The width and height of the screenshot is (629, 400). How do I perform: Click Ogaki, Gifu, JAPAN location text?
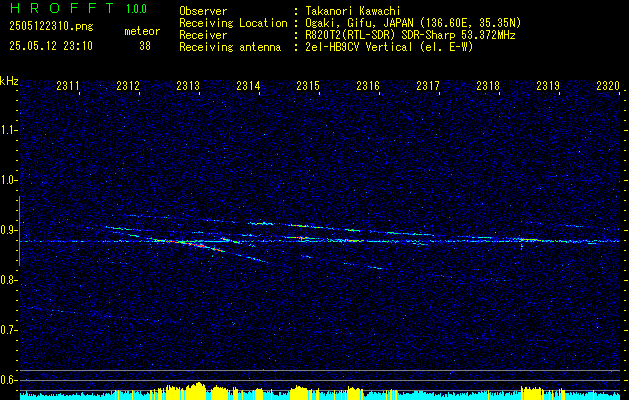(x=413, y=24)
